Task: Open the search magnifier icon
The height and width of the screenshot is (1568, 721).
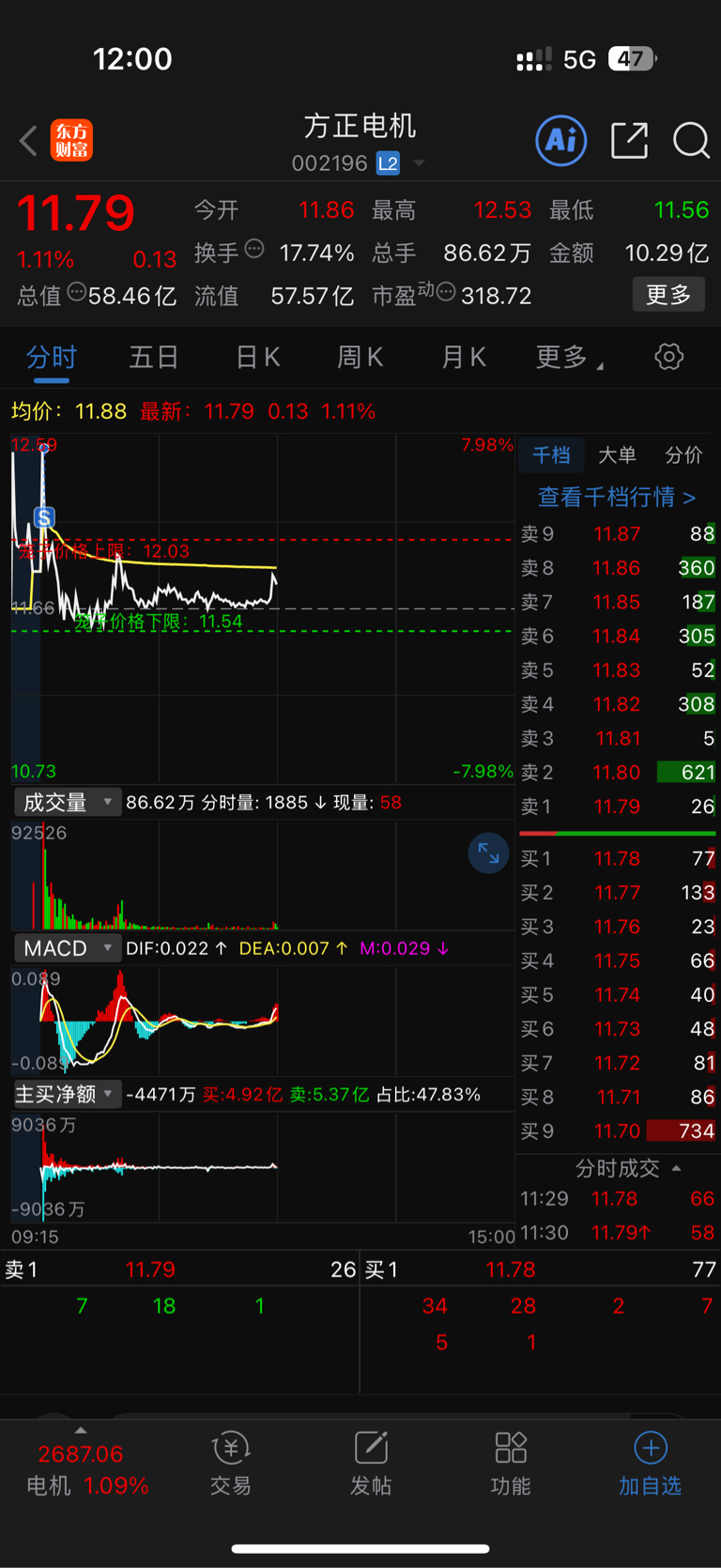Action: coord(691,141)
